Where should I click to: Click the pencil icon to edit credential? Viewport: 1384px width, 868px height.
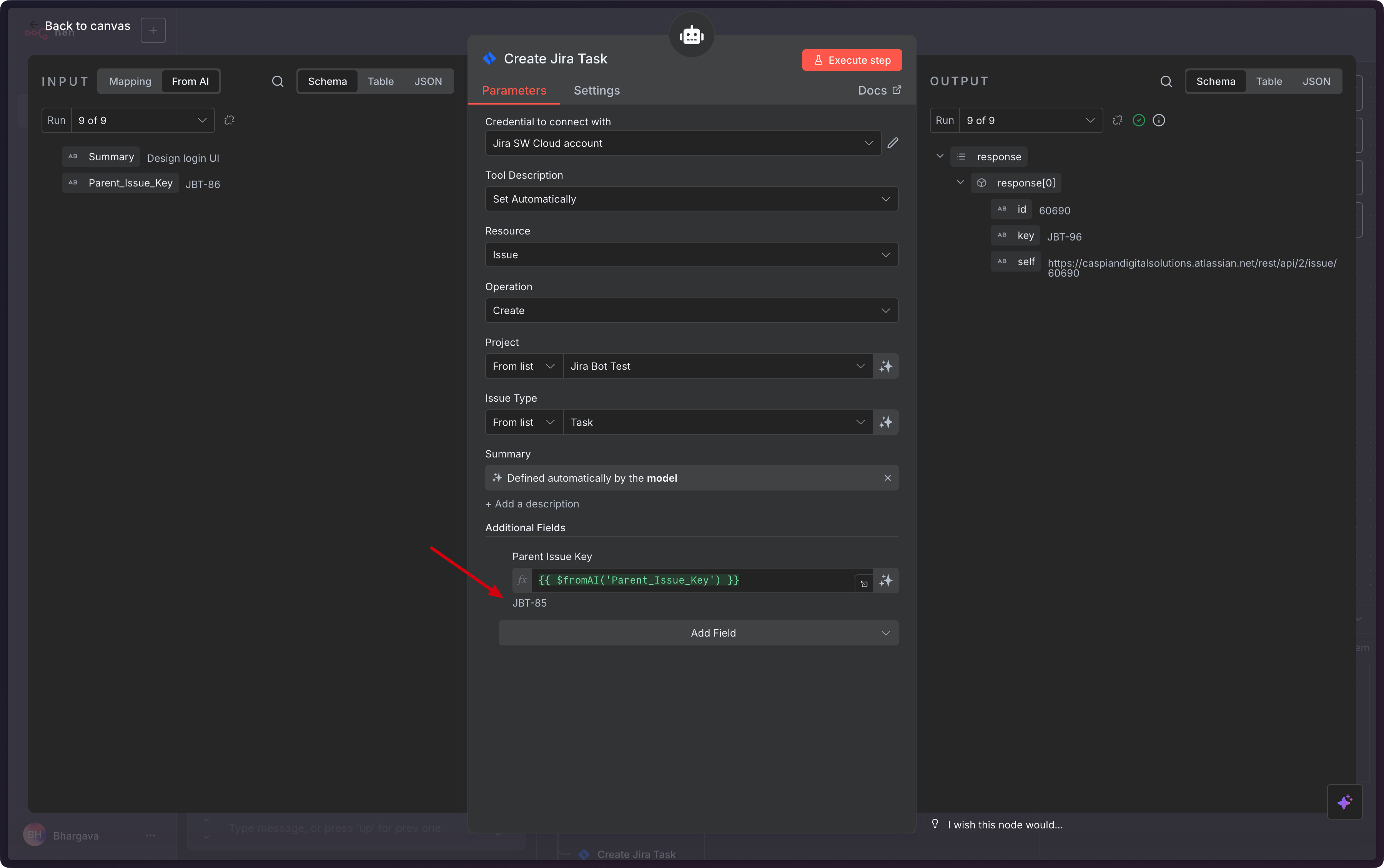click(x=893, y=143)
